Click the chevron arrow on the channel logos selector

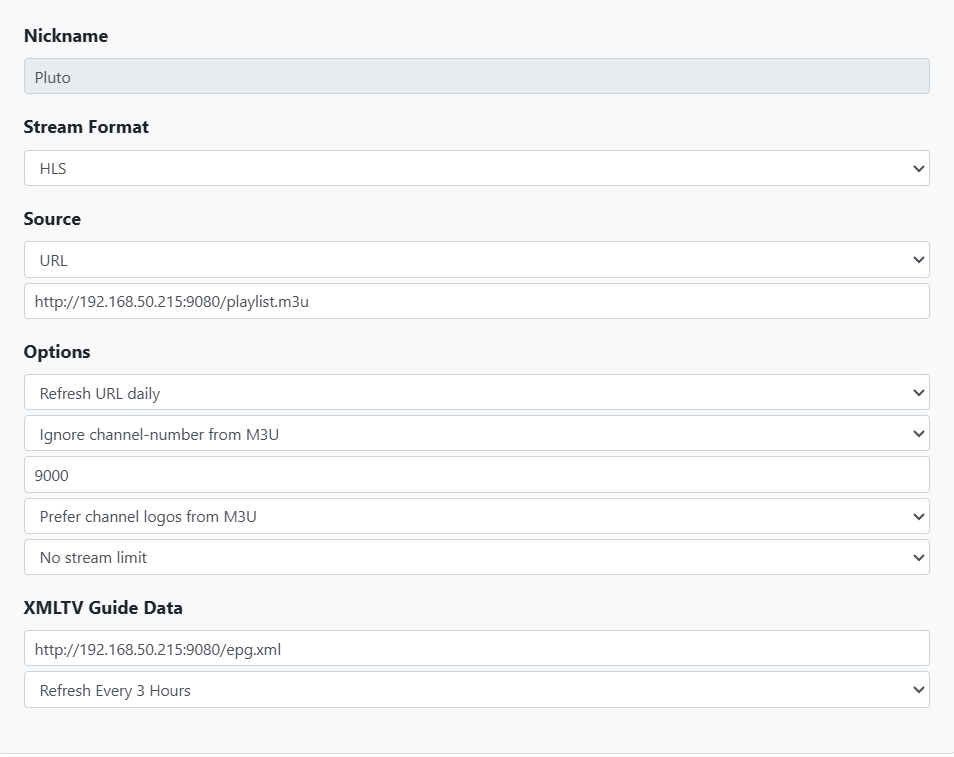pyautogui.click(x=918, y=516)
